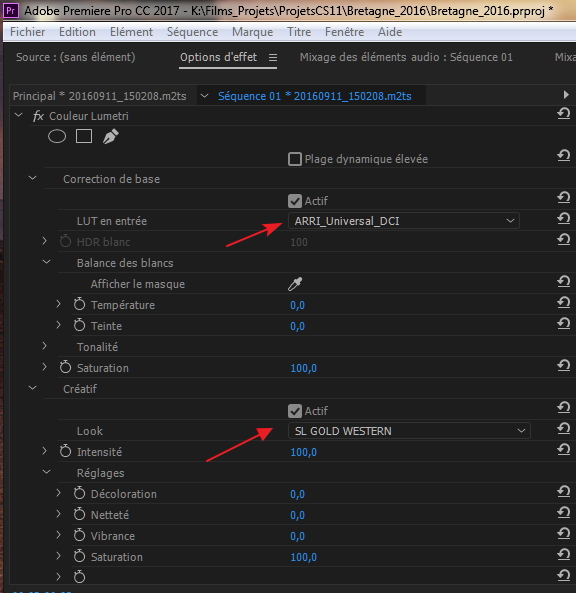Open the Look dropdown SL GOLD WESTERN
Image resolution: width=576 pixels, height=593 pixels.
click(x=409, y=431)
